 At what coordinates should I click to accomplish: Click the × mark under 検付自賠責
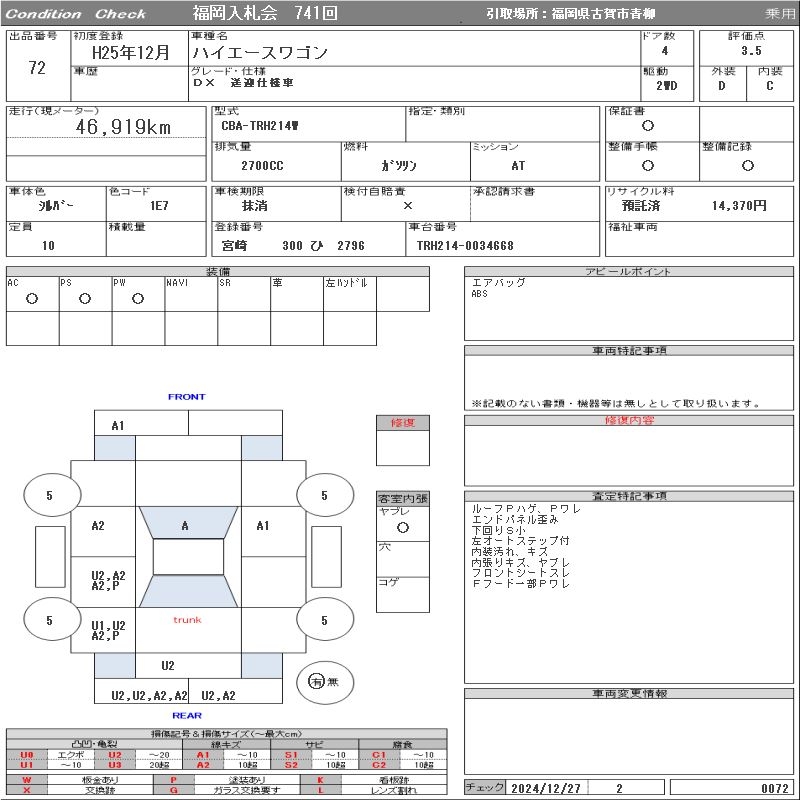pos(408,206)
